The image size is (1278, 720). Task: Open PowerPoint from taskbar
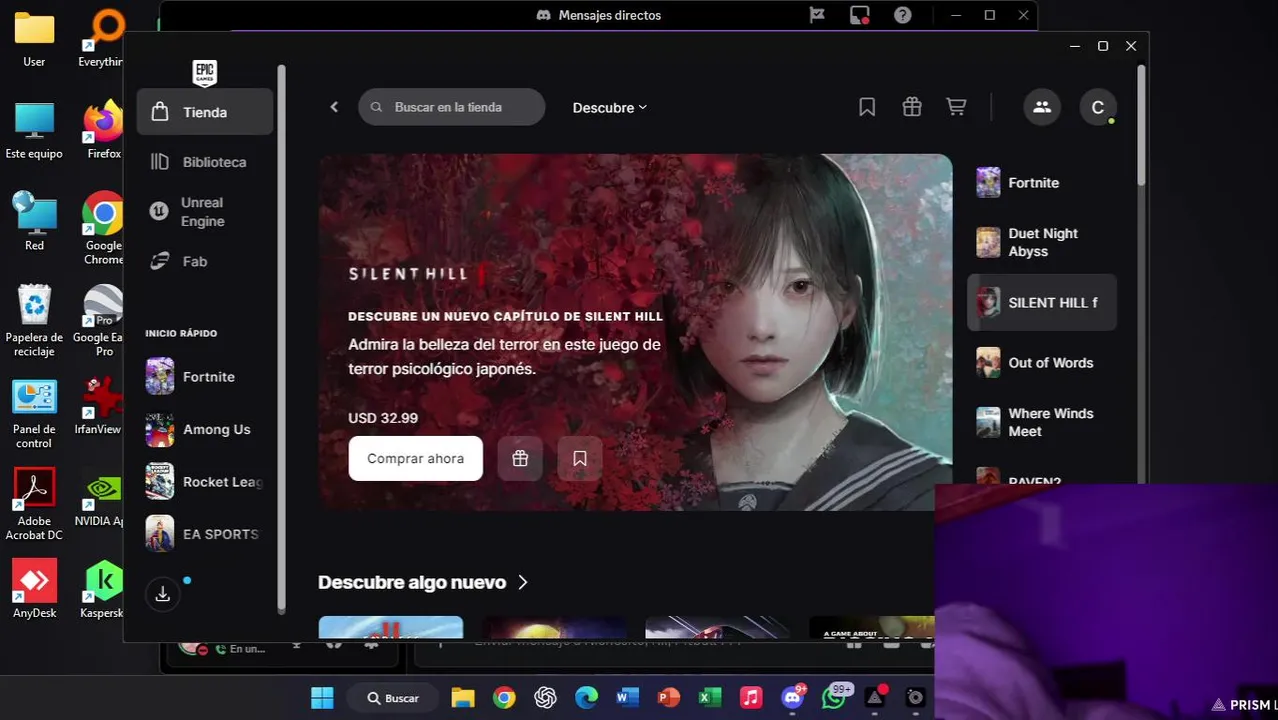coord(669,698)
